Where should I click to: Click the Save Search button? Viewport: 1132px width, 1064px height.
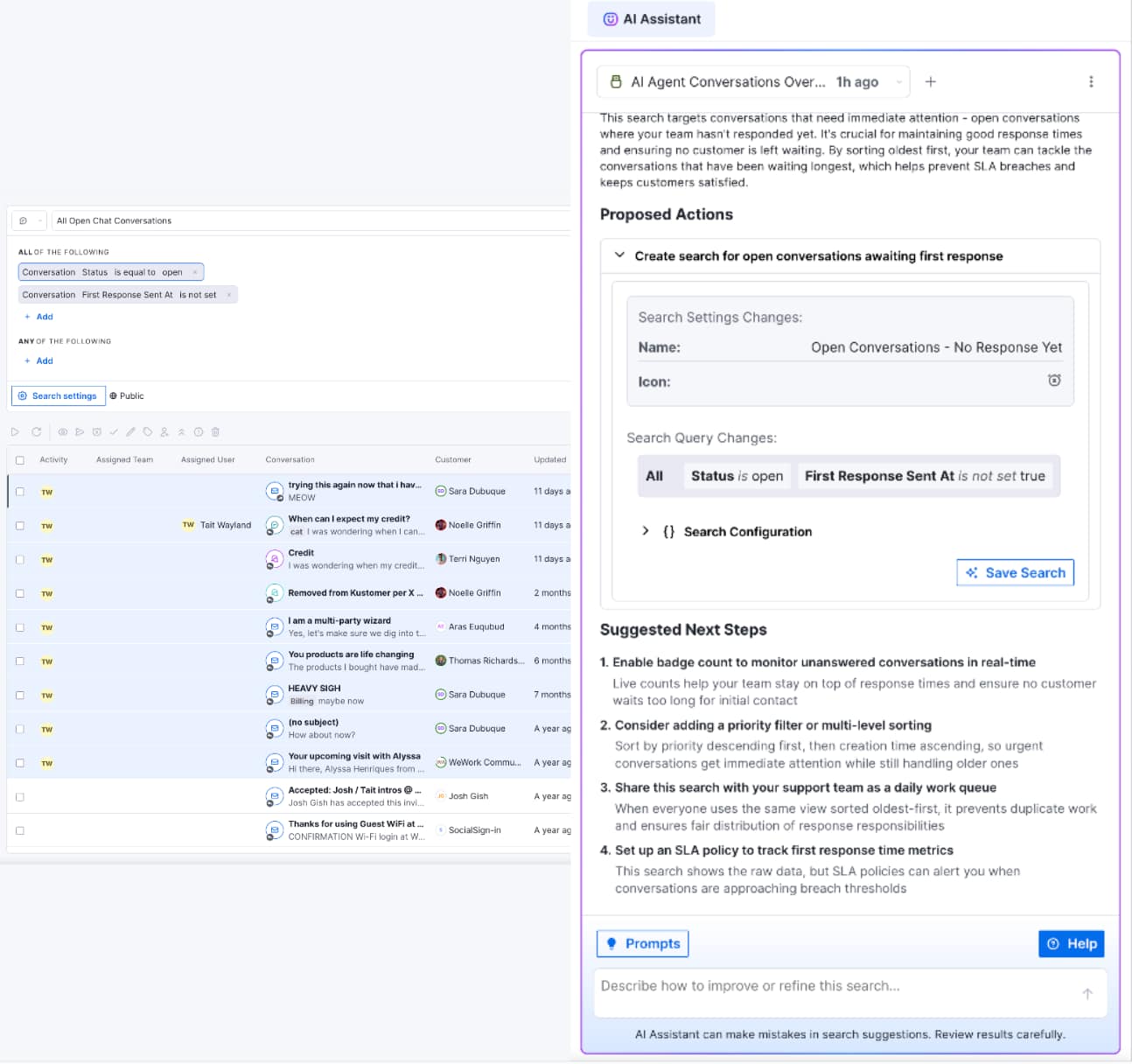point(1015,572)
